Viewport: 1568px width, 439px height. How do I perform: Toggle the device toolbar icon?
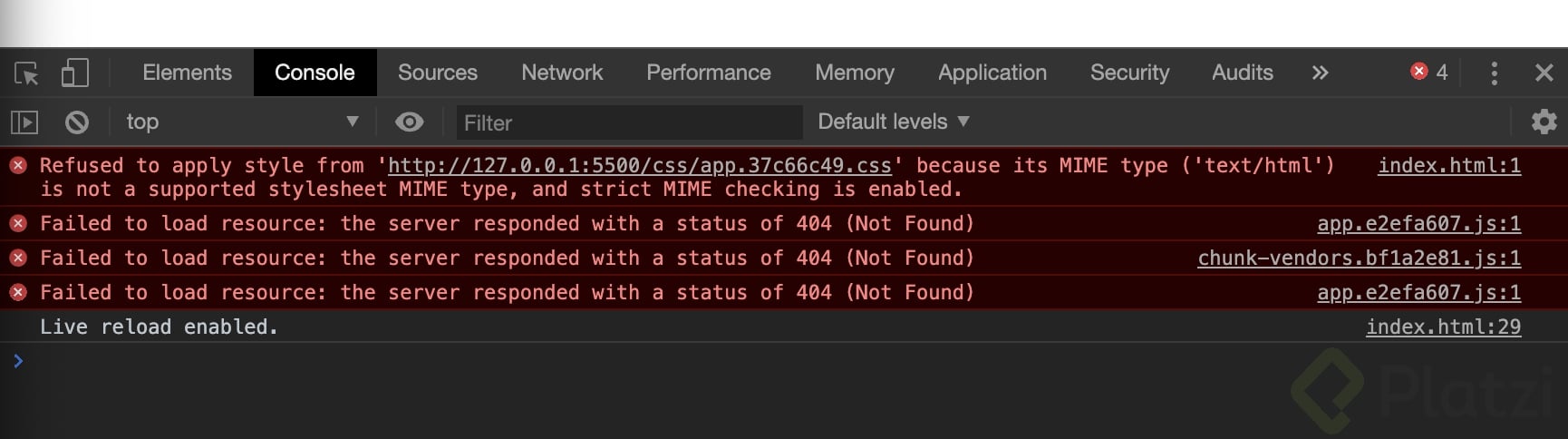74,73
